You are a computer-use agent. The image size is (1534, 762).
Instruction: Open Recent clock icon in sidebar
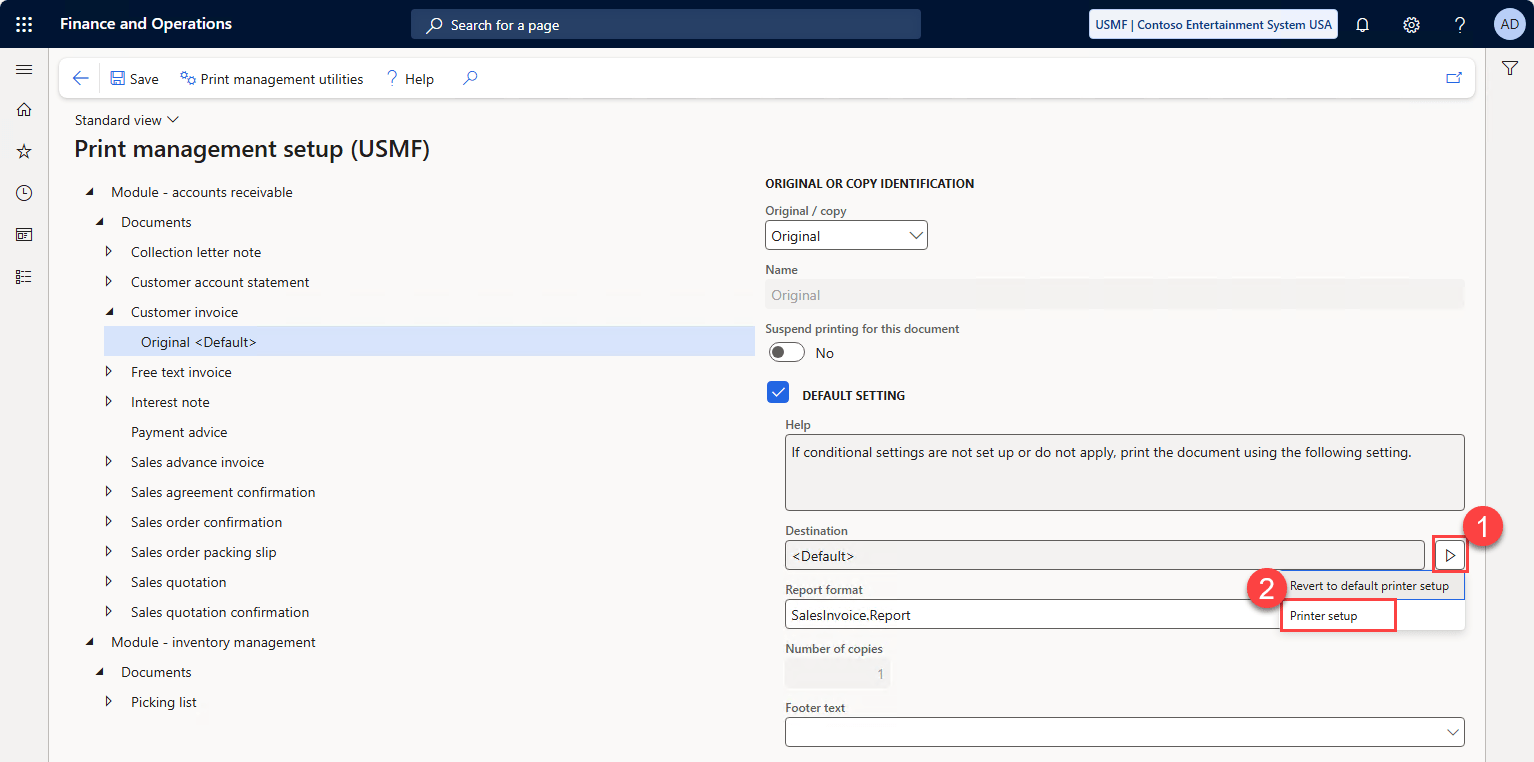(x=24, y=193)
